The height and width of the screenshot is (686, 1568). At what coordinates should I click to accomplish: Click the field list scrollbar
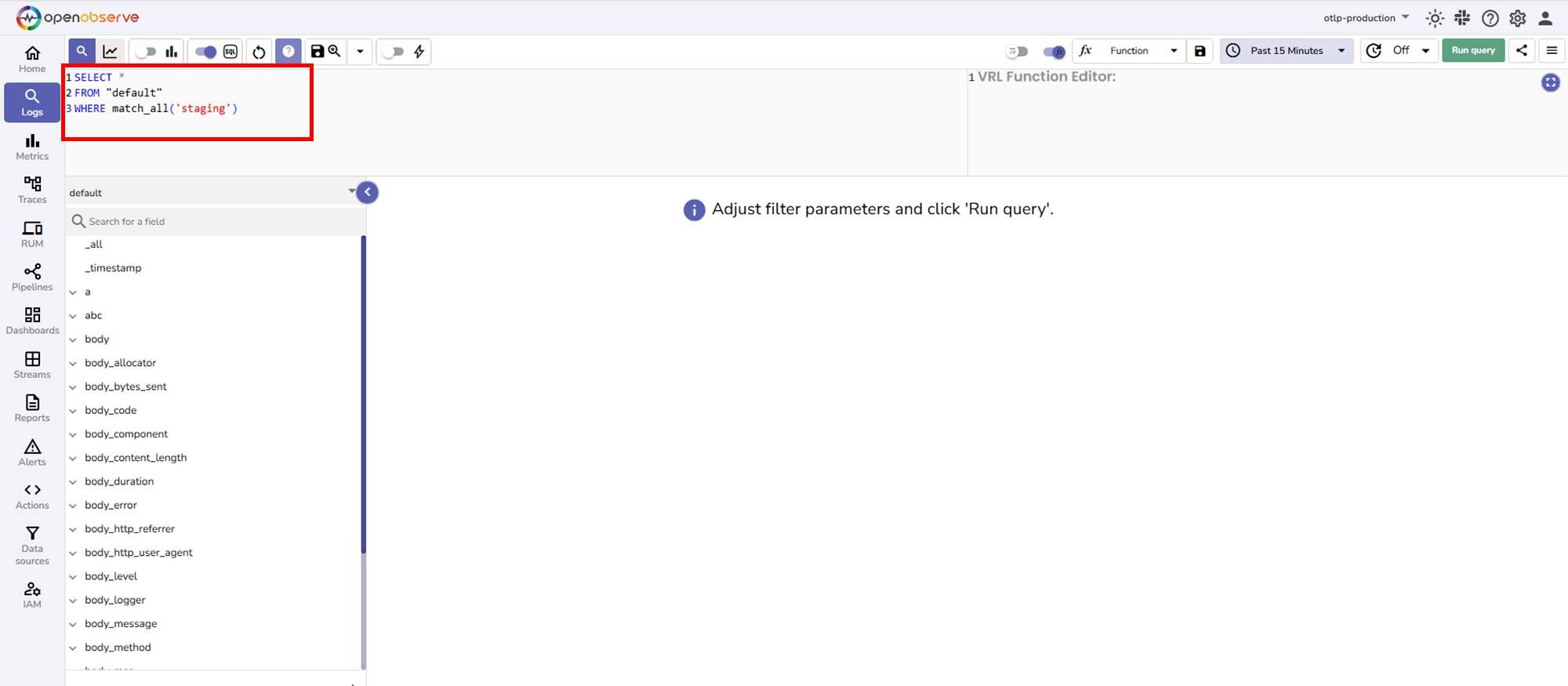(363, 394)
